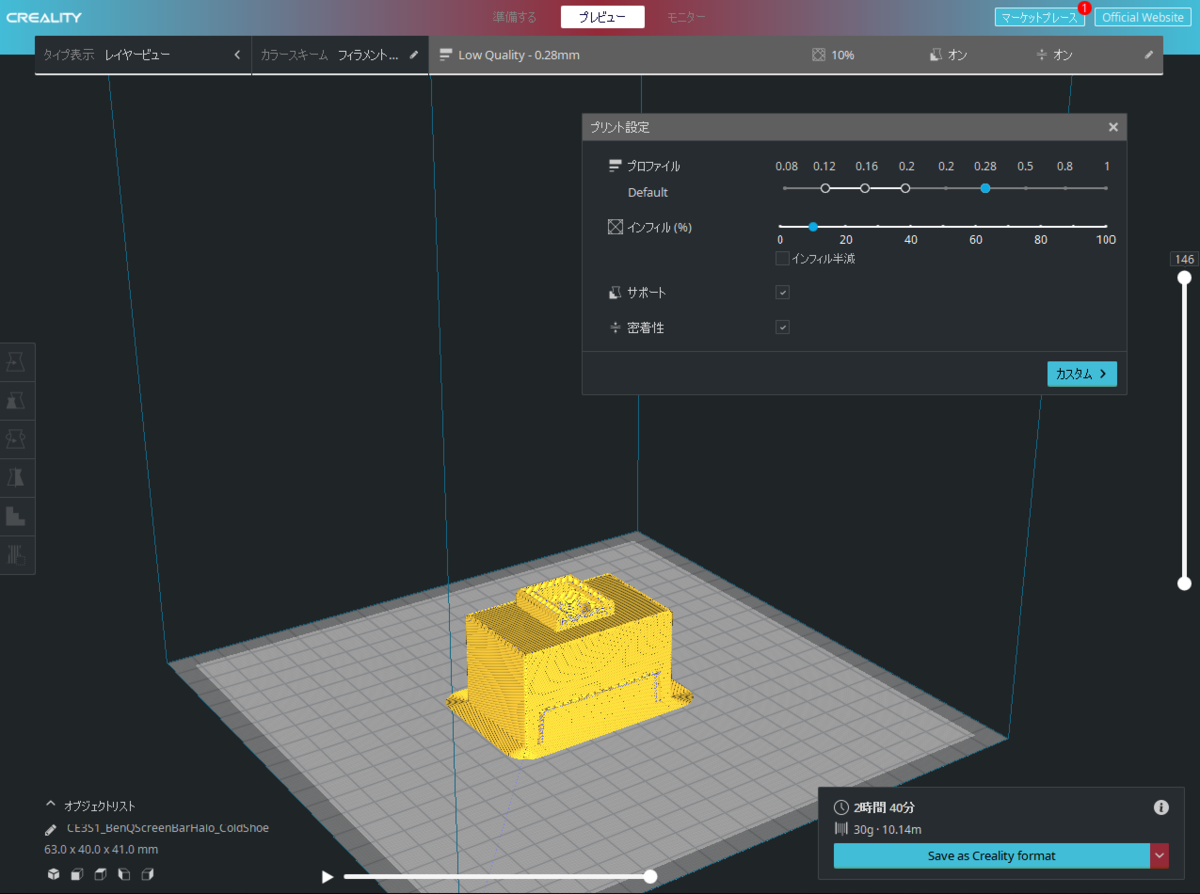Switch to the モニター tab
The image size is (1200, 894).
686,17
